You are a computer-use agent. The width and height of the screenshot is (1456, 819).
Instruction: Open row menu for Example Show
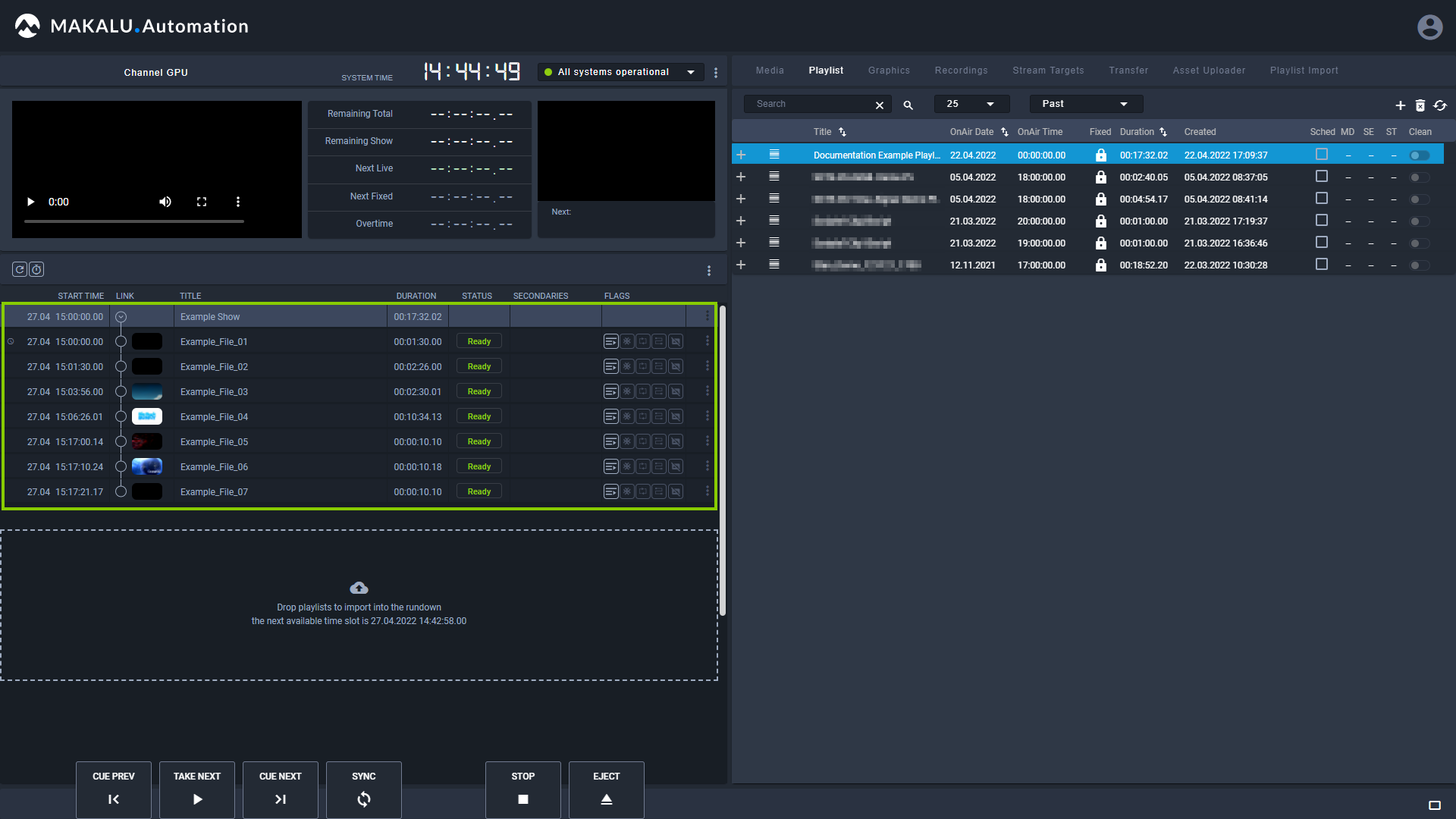(708, 316)
